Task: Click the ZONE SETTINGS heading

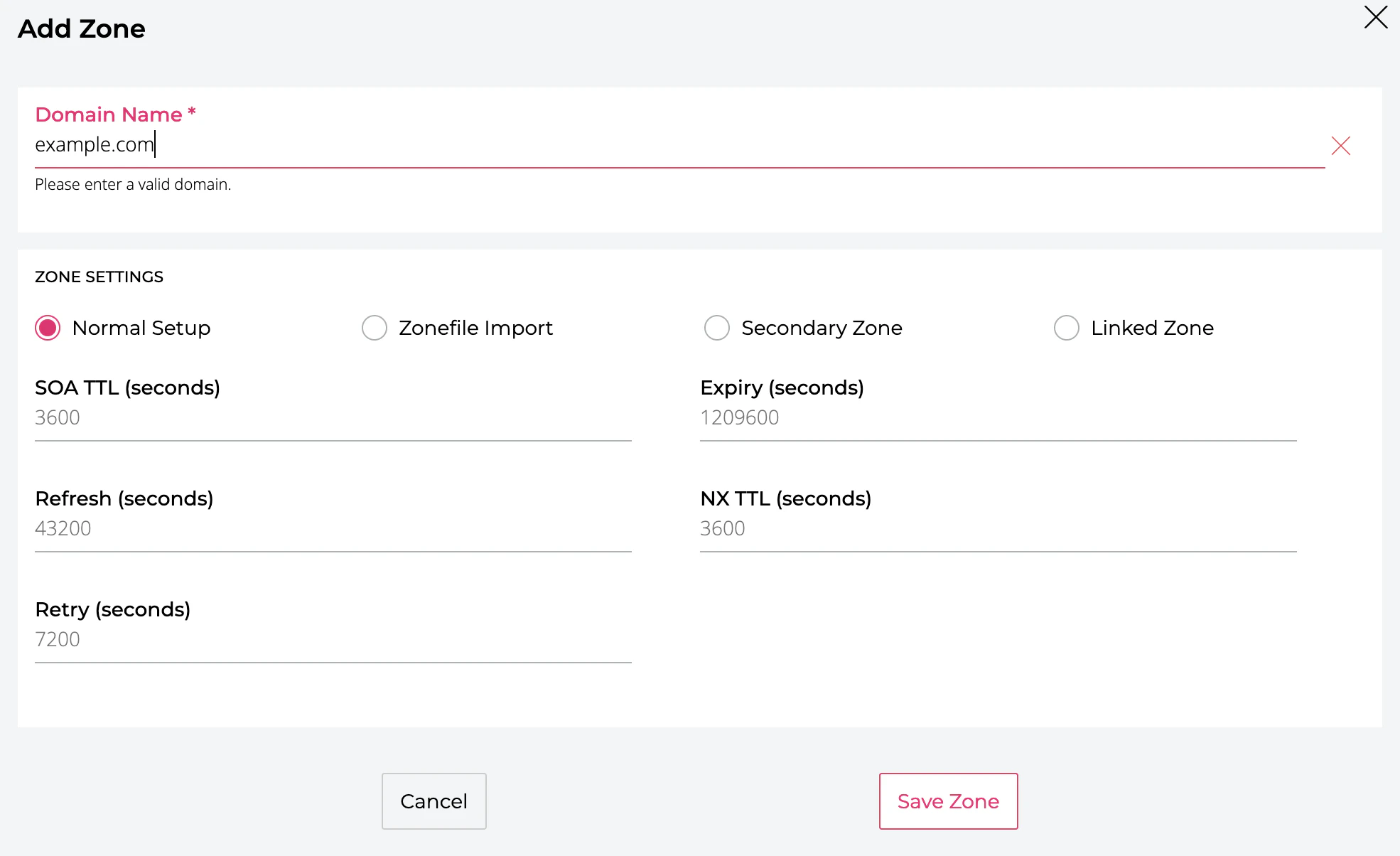Action: point(99,277)
